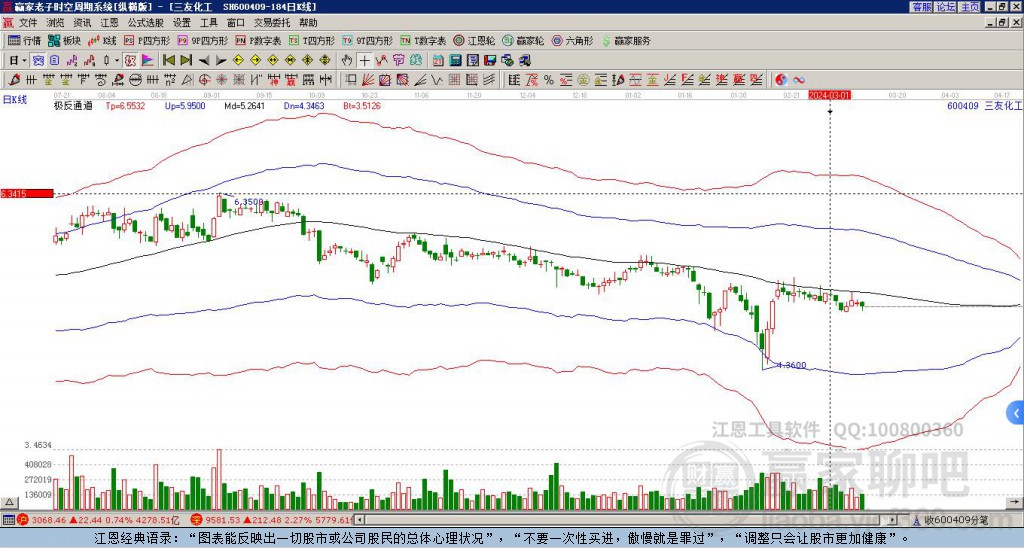Open the calculator icon

coord(455,61)
